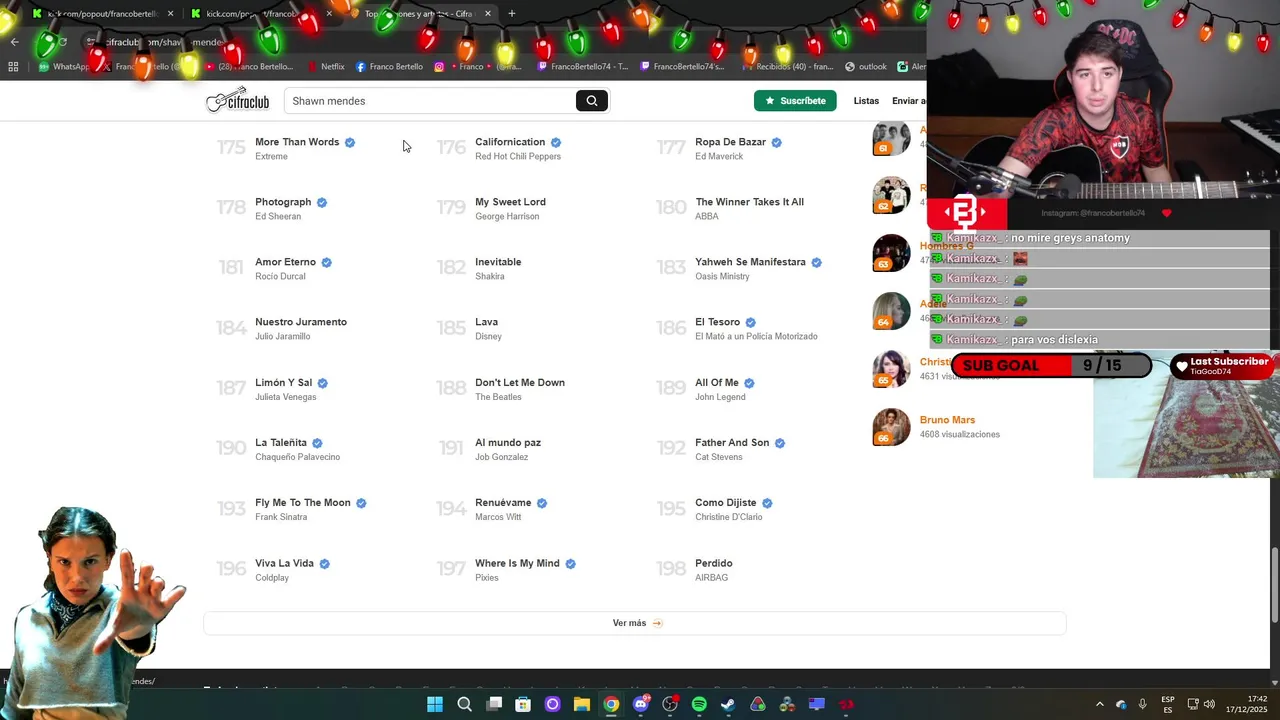
Task: Click artist name George Harrison
Action: (x=507, y=217)
